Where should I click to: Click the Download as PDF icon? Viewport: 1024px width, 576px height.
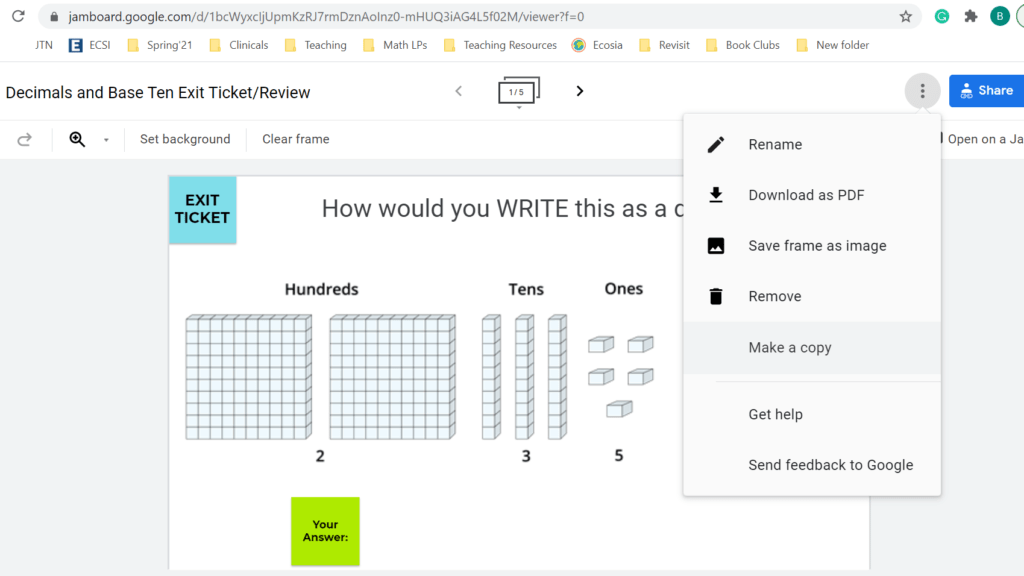click(x=716, y=194)
